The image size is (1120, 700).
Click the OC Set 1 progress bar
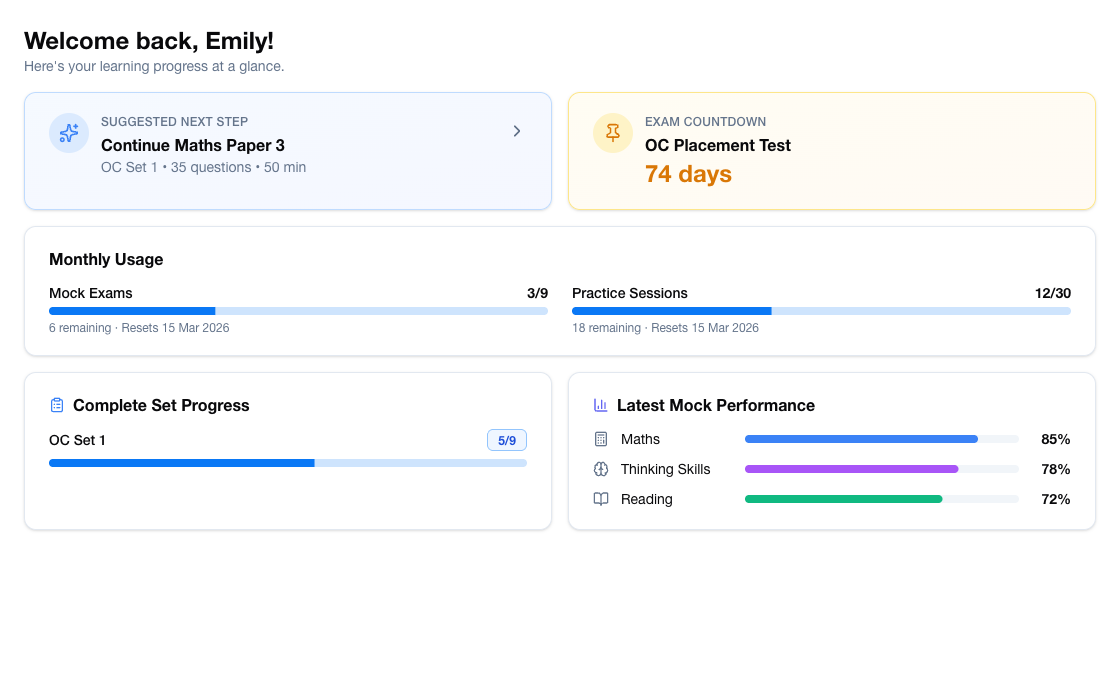[x=287, y=463]
